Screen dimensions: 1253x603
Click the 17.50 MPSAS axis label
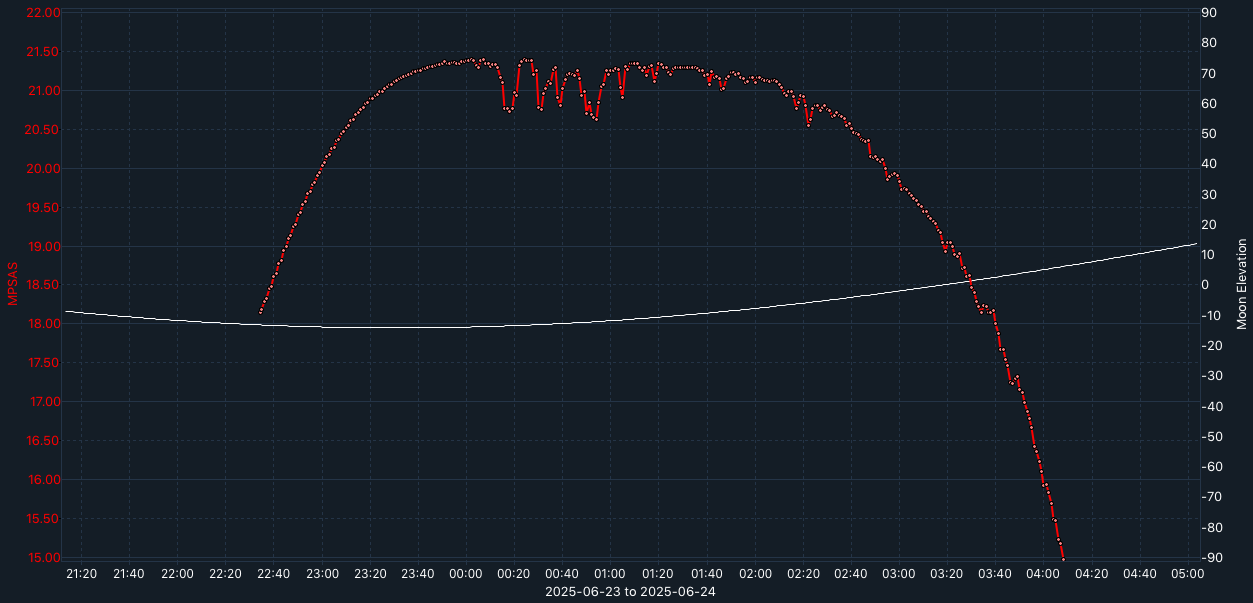click(43, 363)
